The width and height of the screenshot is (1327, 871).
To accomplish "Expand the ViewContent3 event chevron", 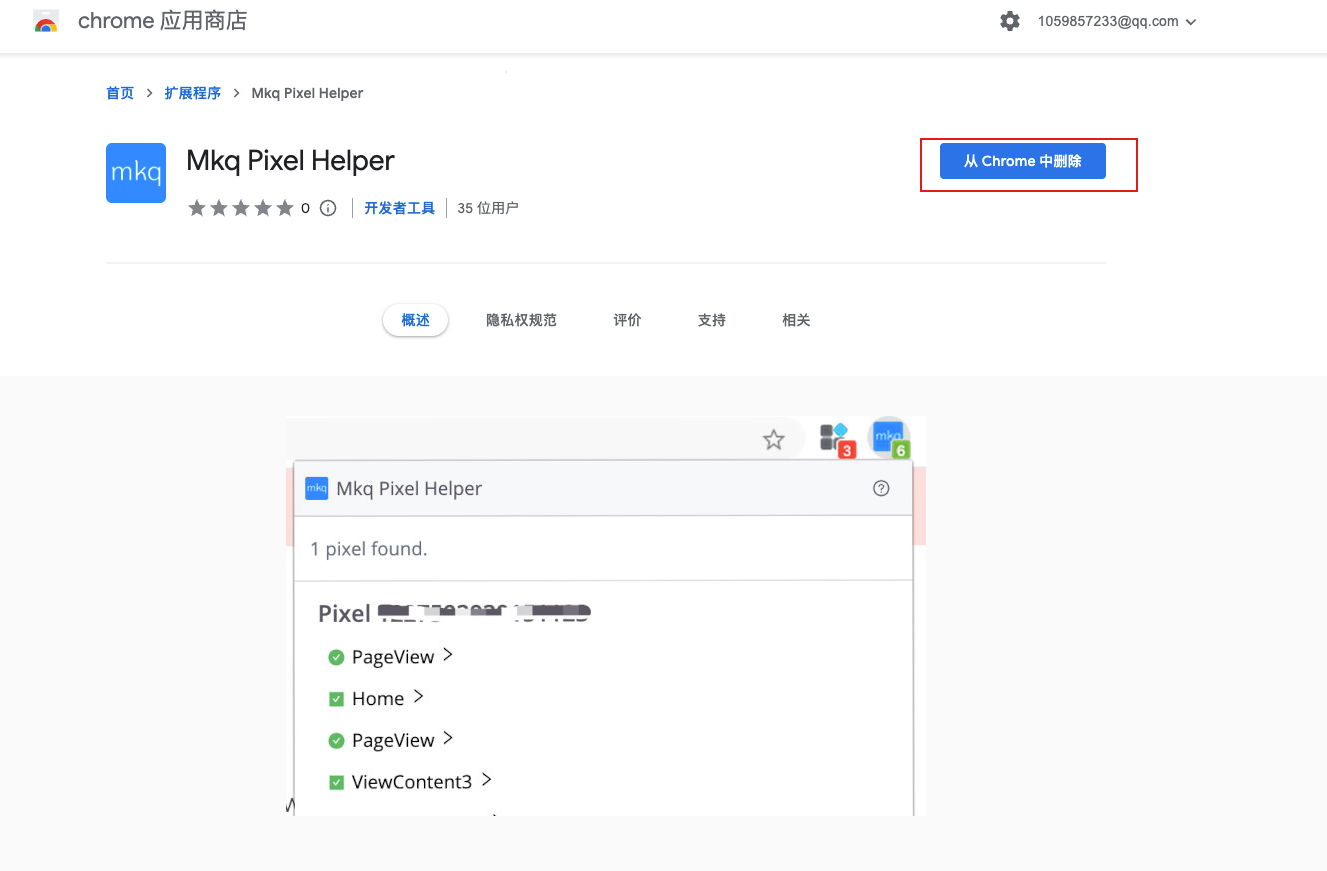I will pos(486,780).
